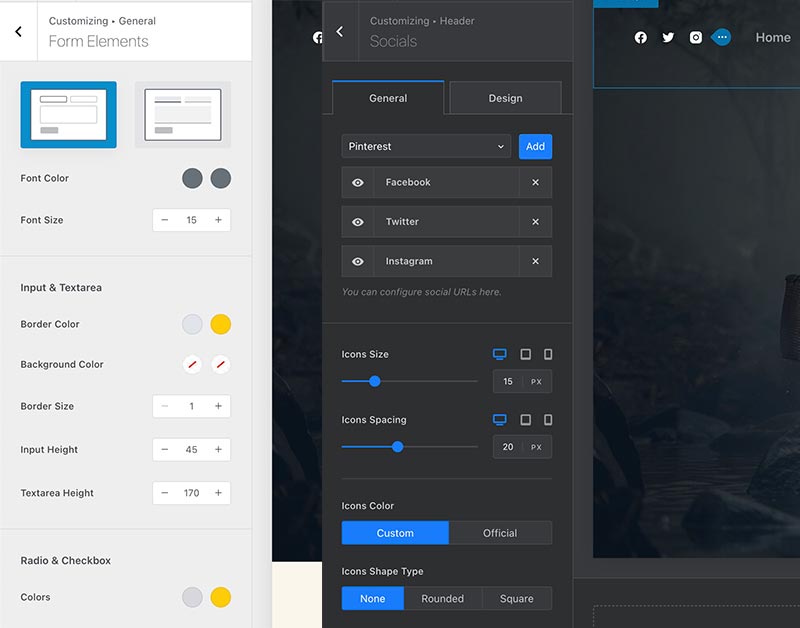Click the Font Size number field

pyautogui.click(x=191, y=220)
